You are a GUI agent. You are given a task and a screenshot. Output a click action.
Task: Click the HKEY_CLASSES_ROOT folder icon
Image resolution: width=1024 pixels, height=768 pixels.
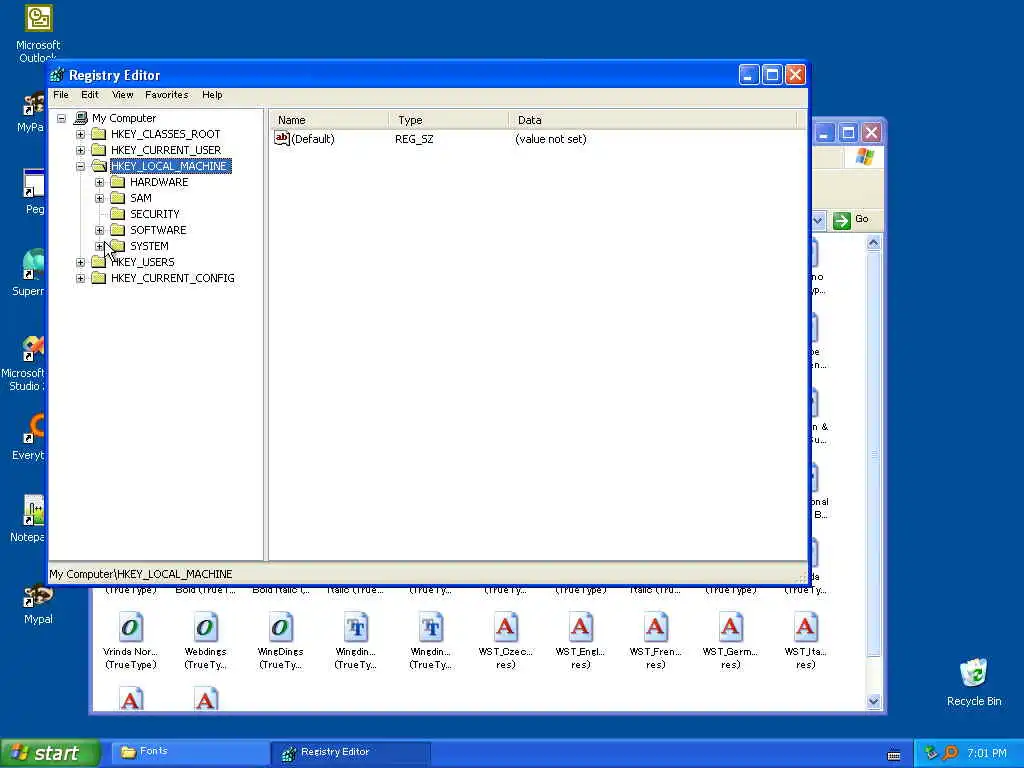click(99, 134)
